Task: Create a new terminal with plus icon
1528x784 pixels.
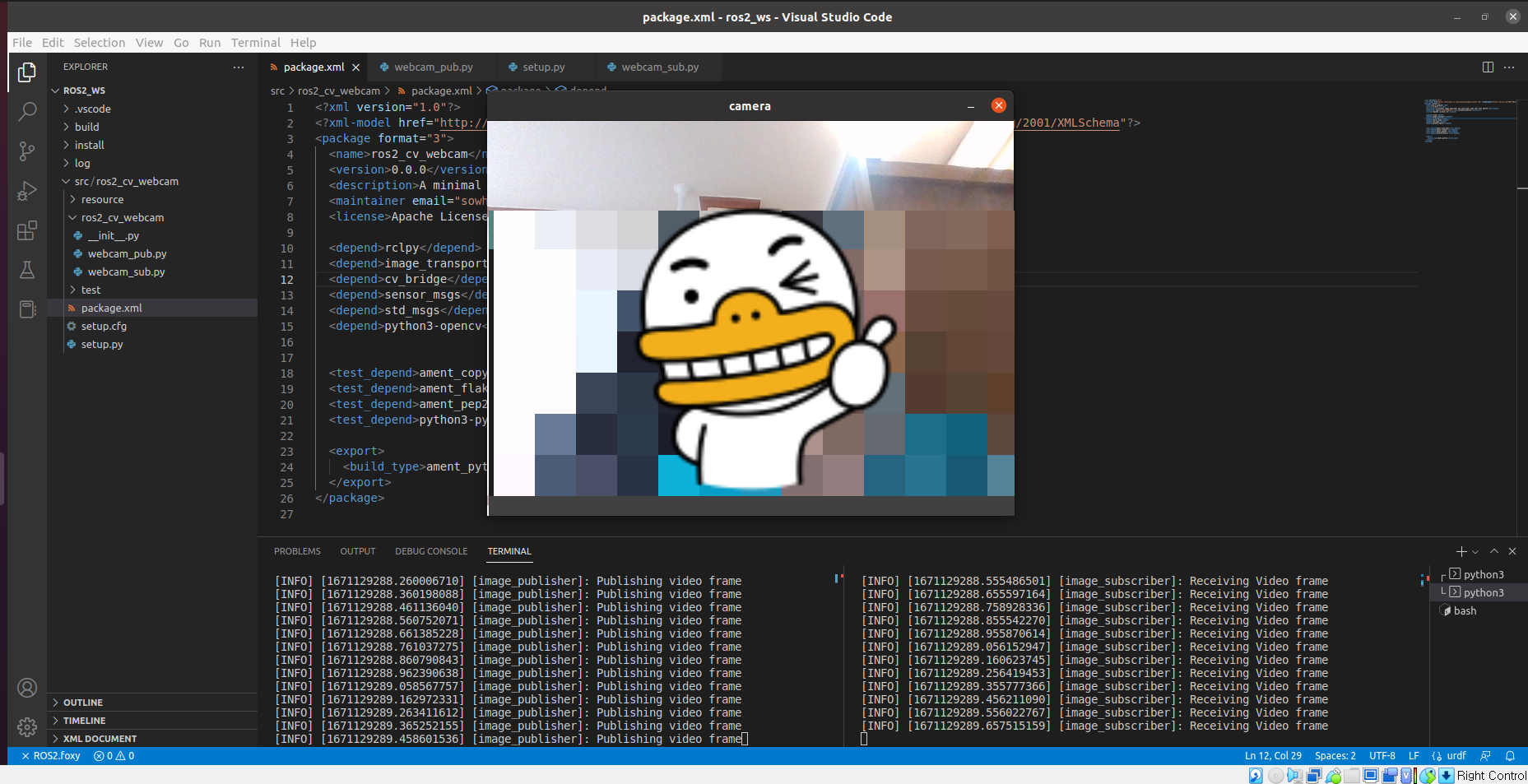Action: [1461, 551]
